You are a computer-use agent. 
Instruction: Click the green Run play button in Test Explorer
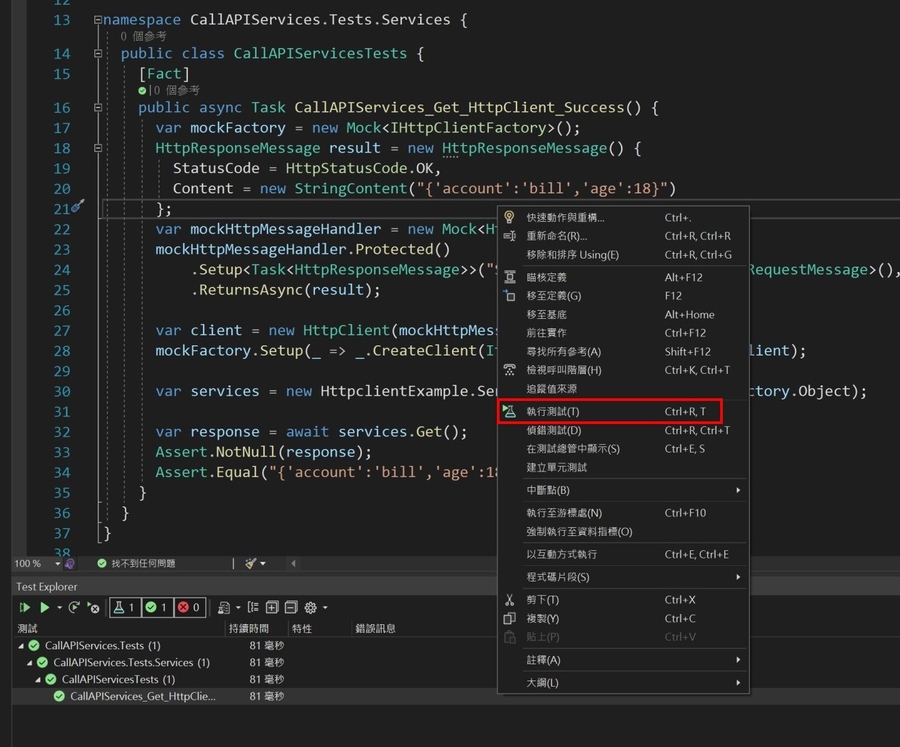pyautogui.click(x=44, y=607)
